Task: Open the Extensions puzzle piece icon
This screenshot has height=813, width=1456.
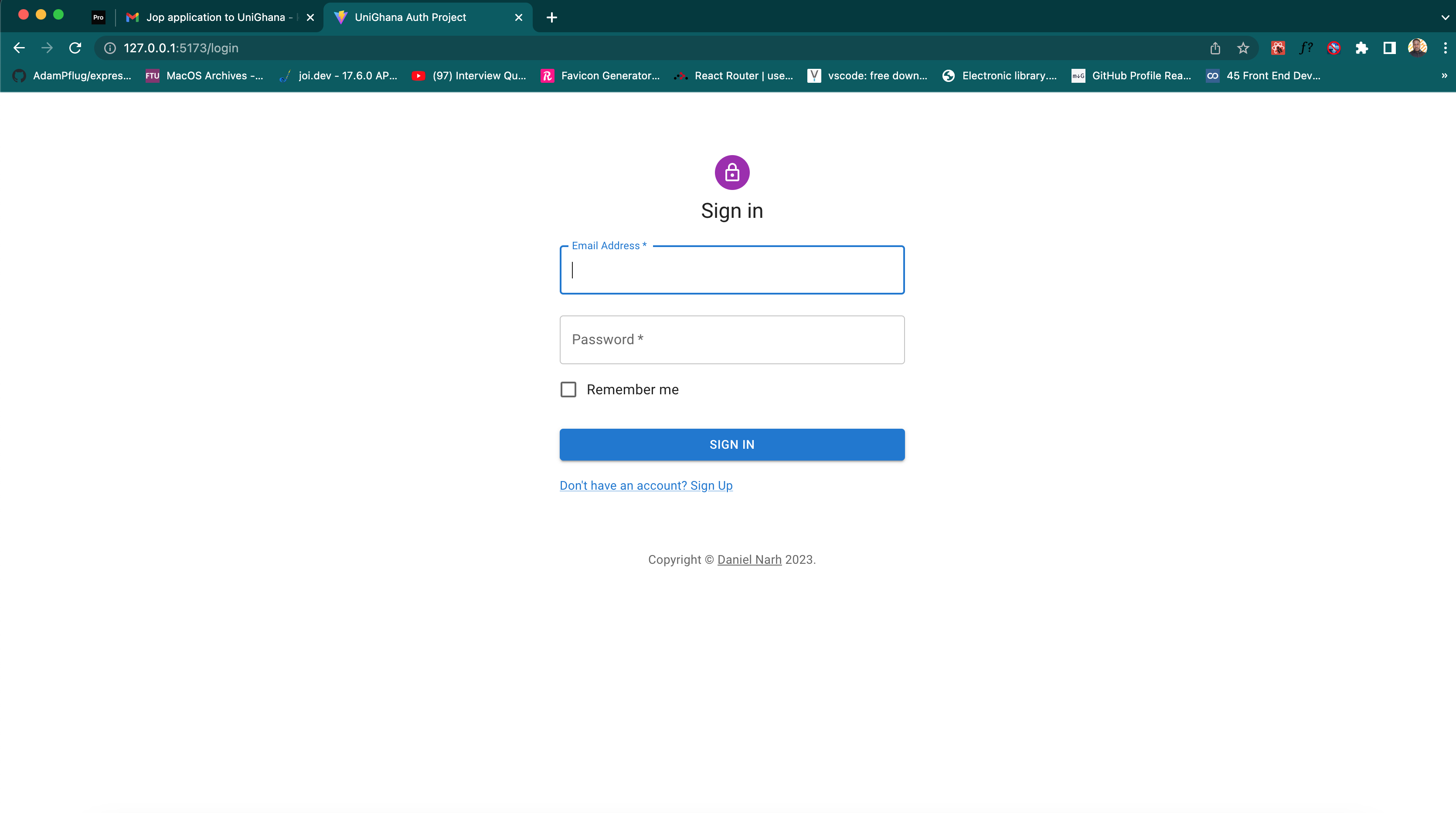Action: [1361, 48]
